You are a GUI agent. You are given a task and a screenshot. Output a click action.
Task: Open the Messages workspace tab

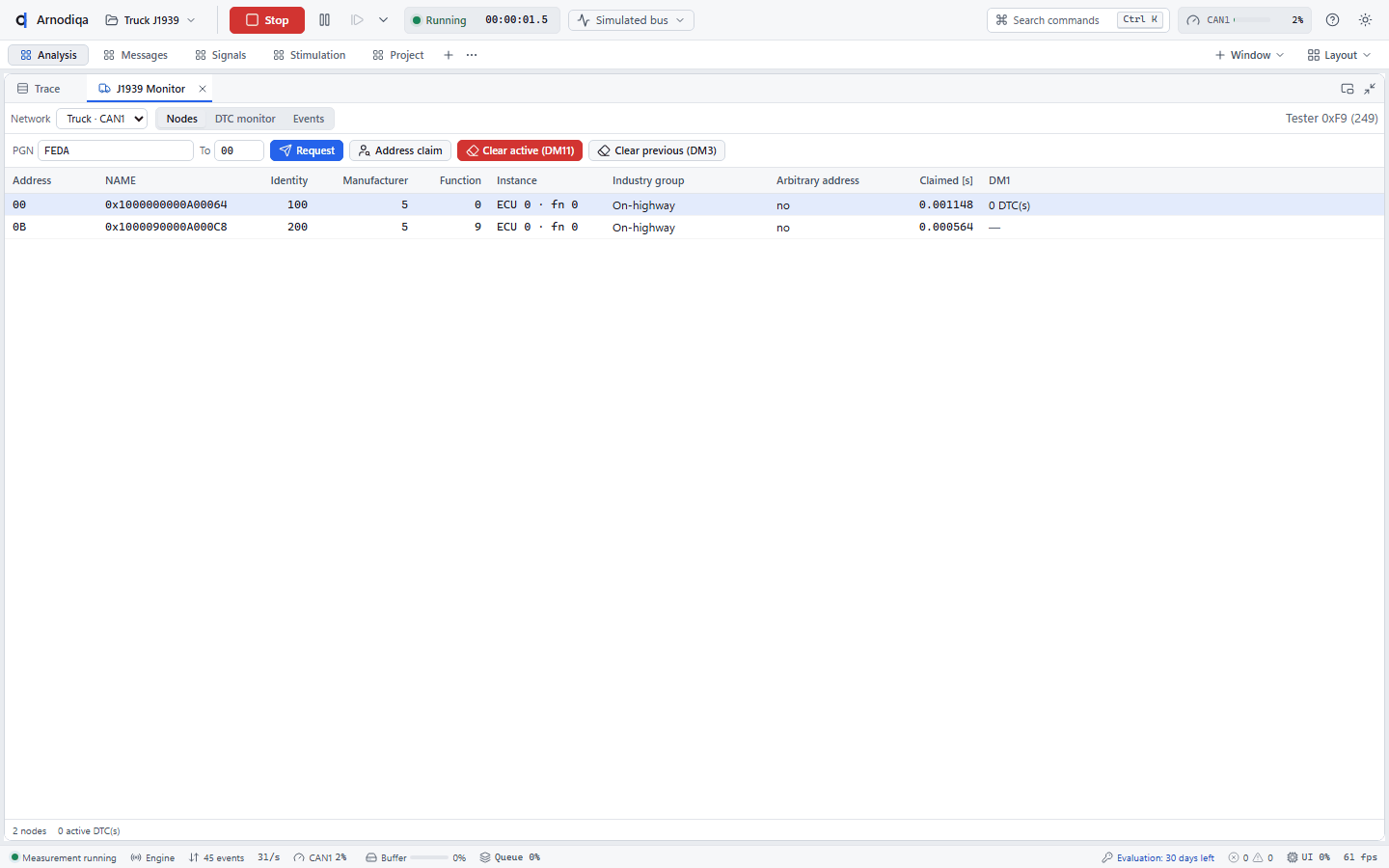click(x=136, y=55)
